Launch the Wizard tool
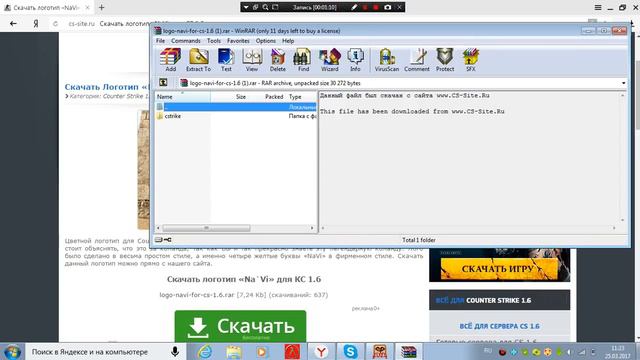 (x=329, y=60)
